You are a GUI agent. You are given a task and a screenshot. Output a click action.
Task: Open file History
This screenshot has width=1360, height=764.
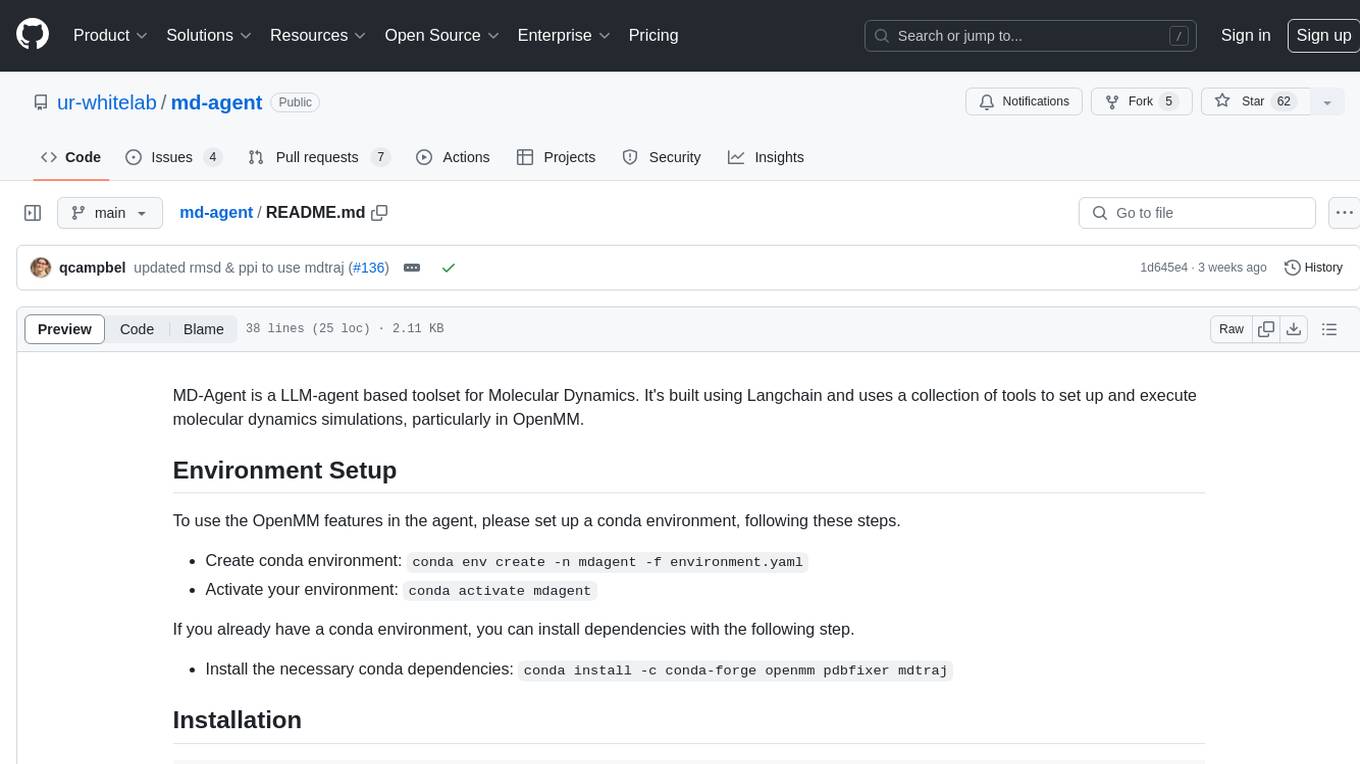[x=1313, y=268]
